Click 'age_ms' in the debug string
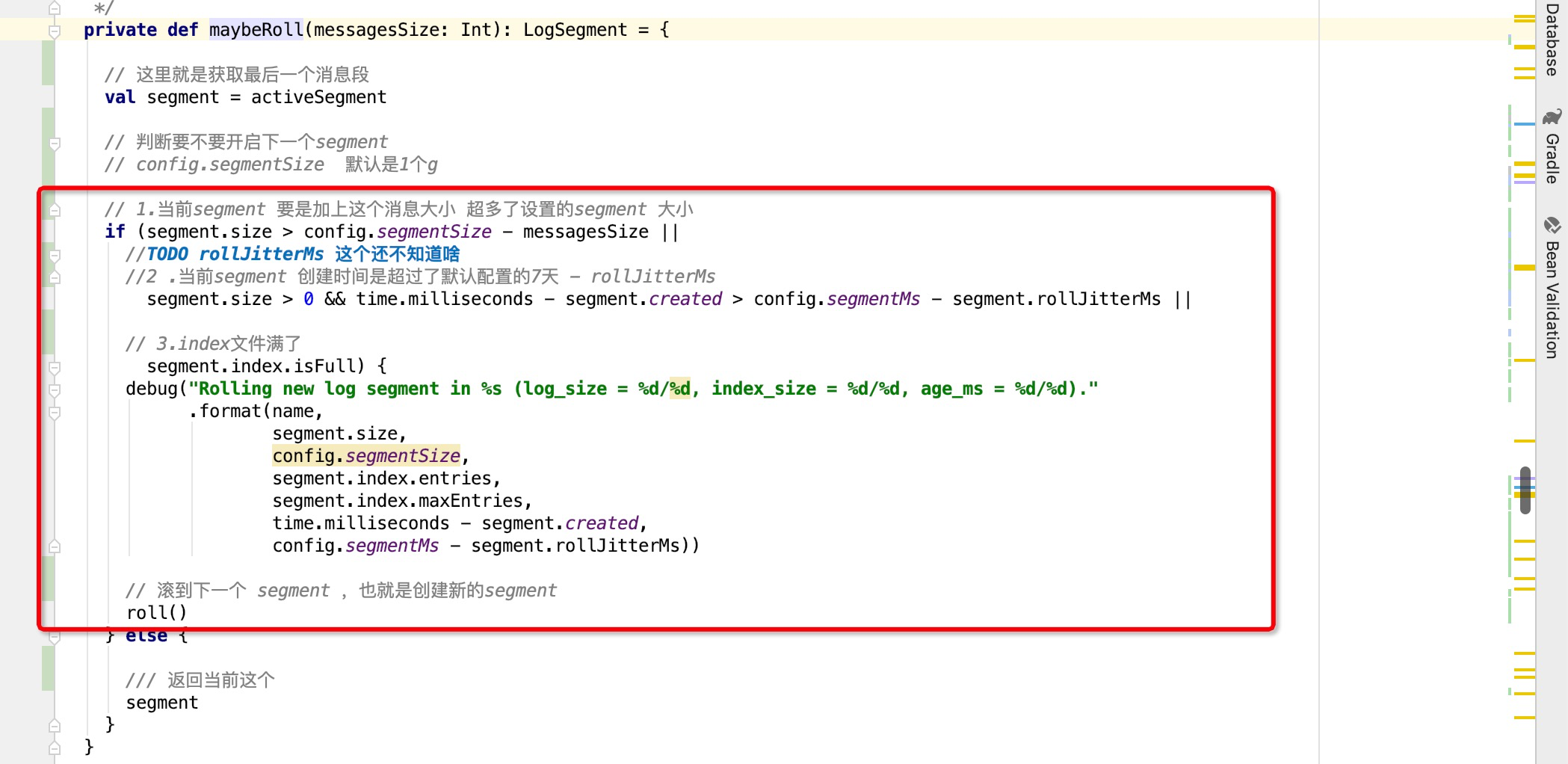 point(951,389)
